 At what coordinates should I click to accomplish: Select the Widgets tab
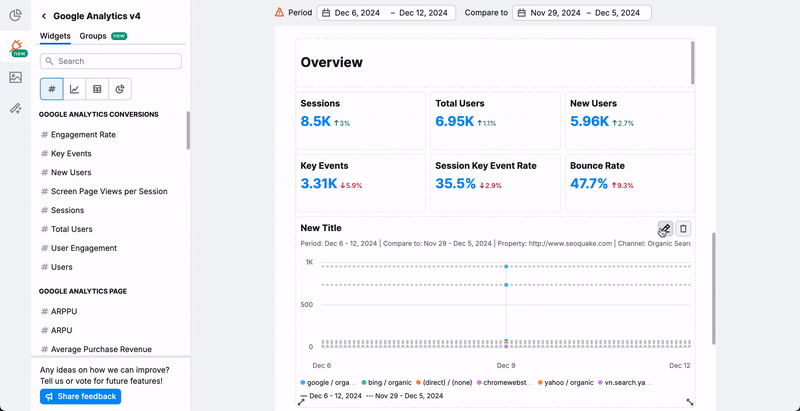(x=55, y=35)
